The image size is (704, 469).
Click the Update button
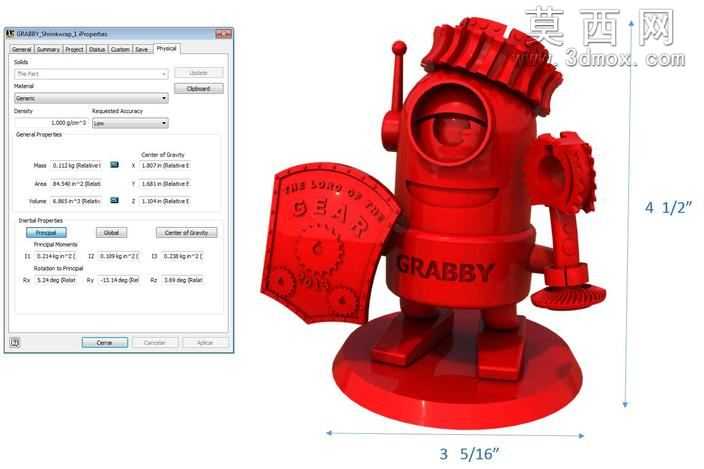click(x=198, y=73)
